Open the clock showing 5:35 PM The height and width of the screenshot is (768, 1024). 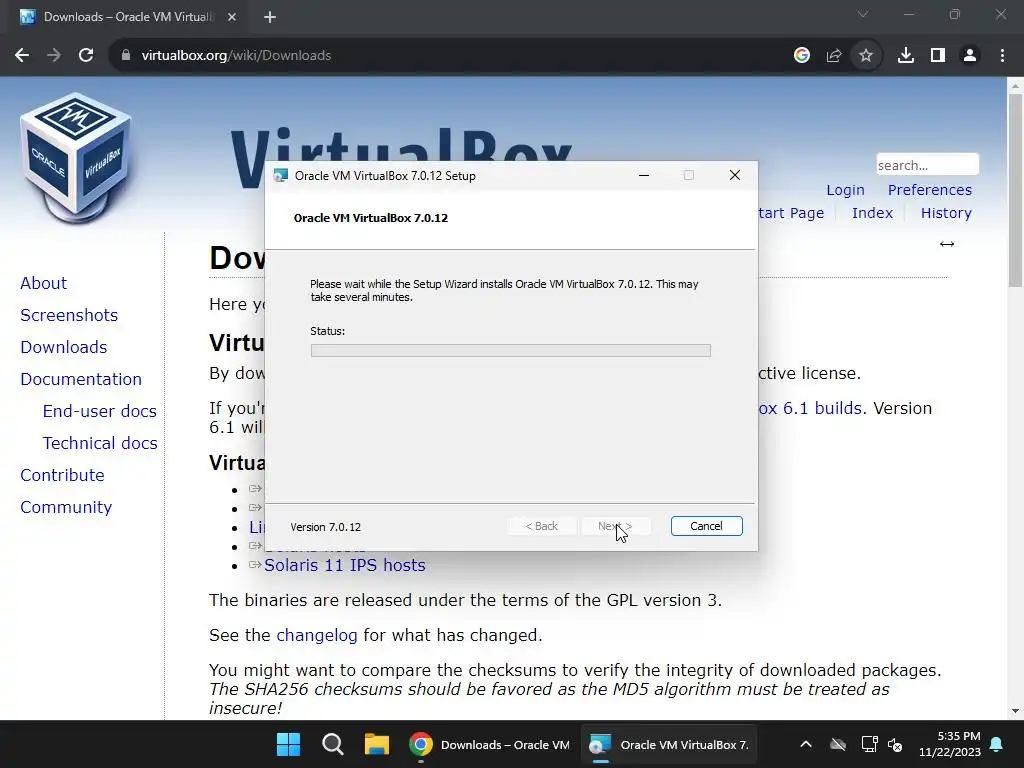(950, 744)
